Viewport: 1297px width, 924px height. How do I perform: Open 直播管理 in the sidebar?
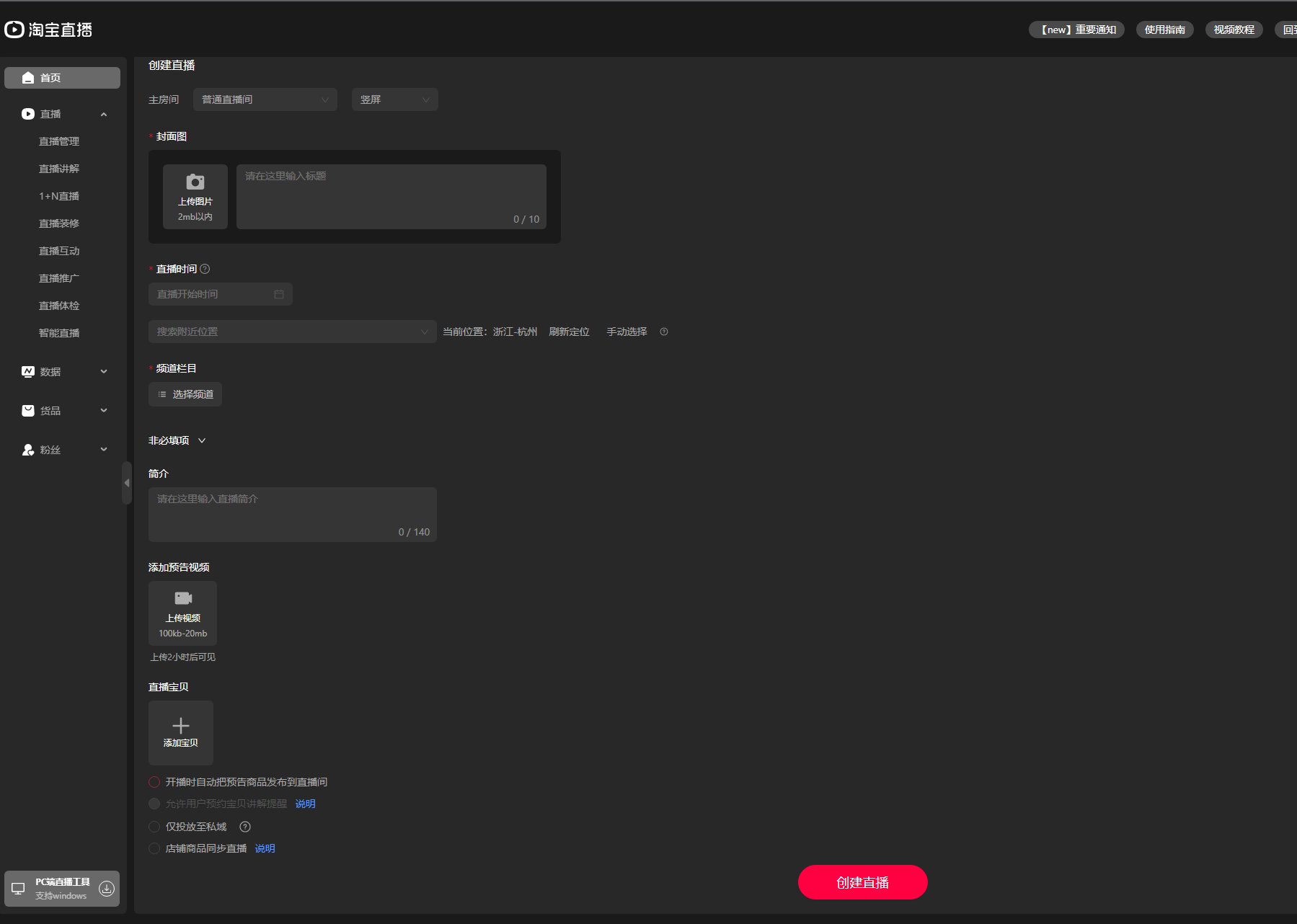(x=59, y=141)
